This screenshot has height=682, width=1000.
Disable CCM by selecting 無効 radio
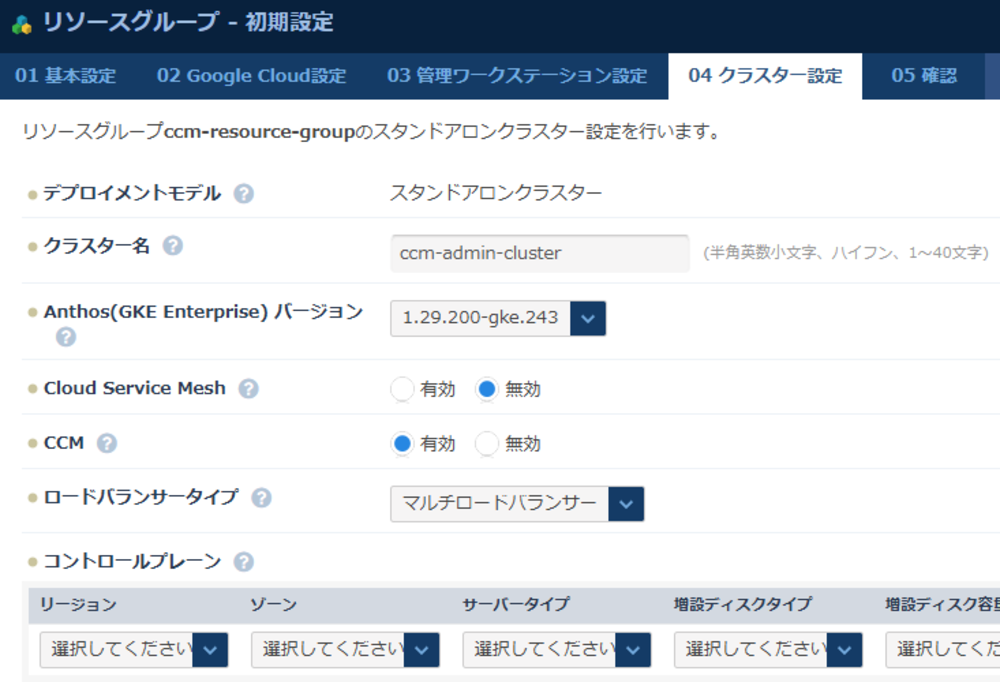coord(487,444)
